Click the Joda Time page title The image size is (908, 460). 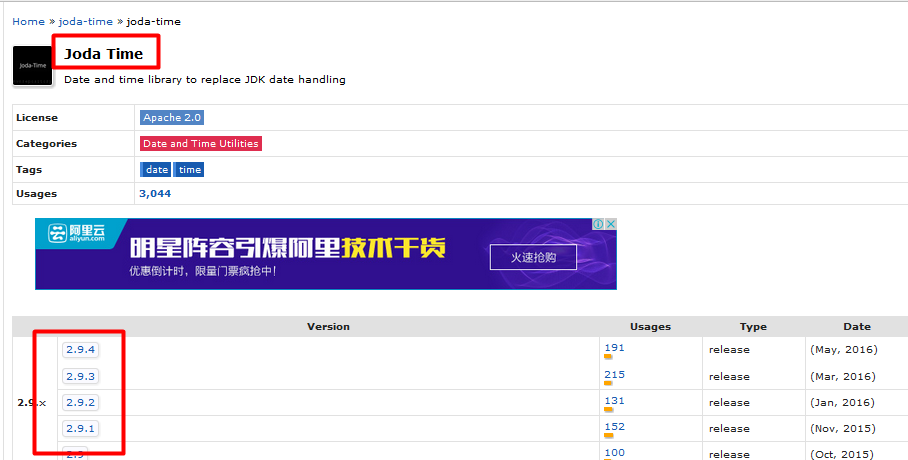coord(103,54)
